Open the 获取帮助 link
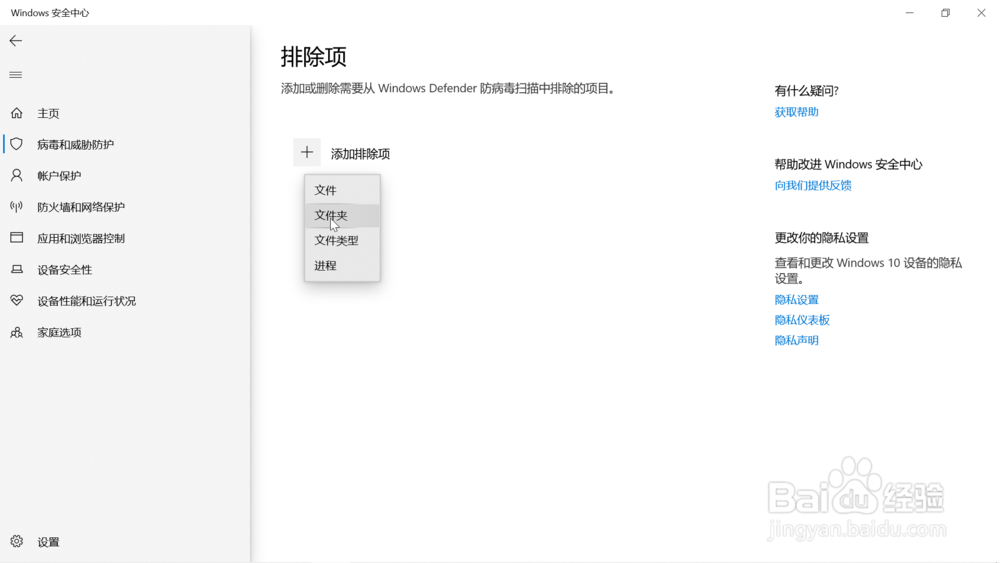Image resolution: width=1000 pixels, height=563 pixels. coord(797,112)
